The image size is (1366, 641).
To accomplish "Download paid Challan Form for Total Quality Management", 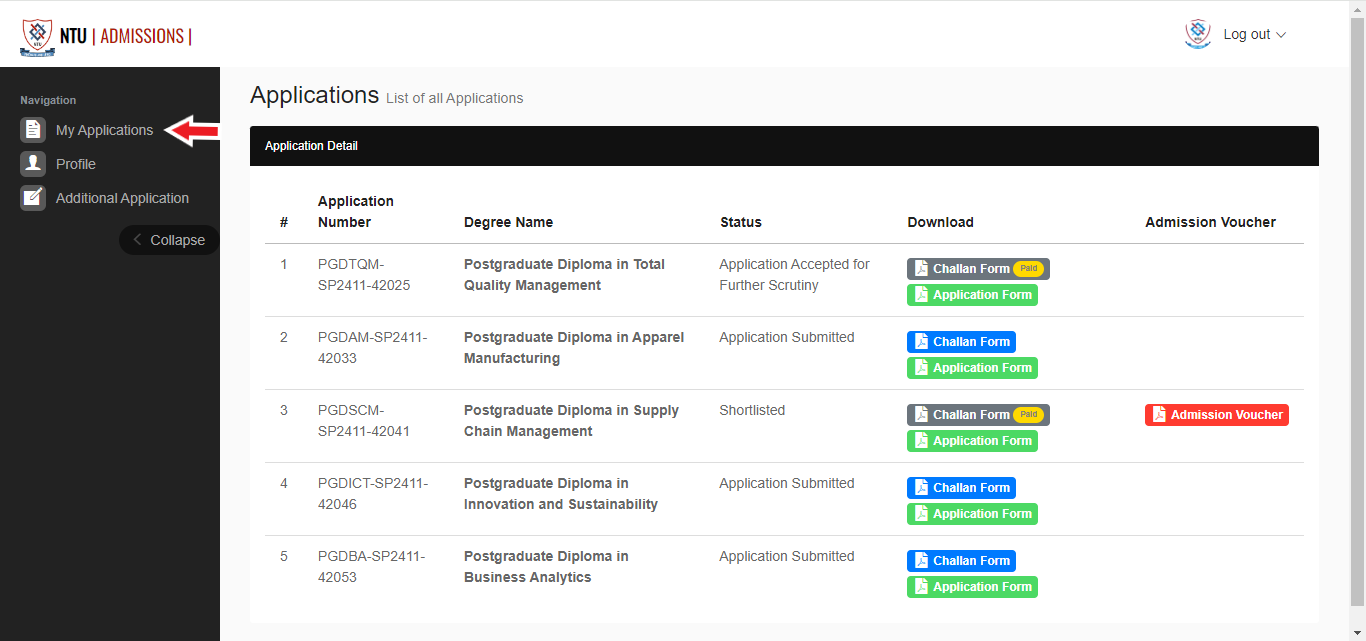I will click(970, 269).
